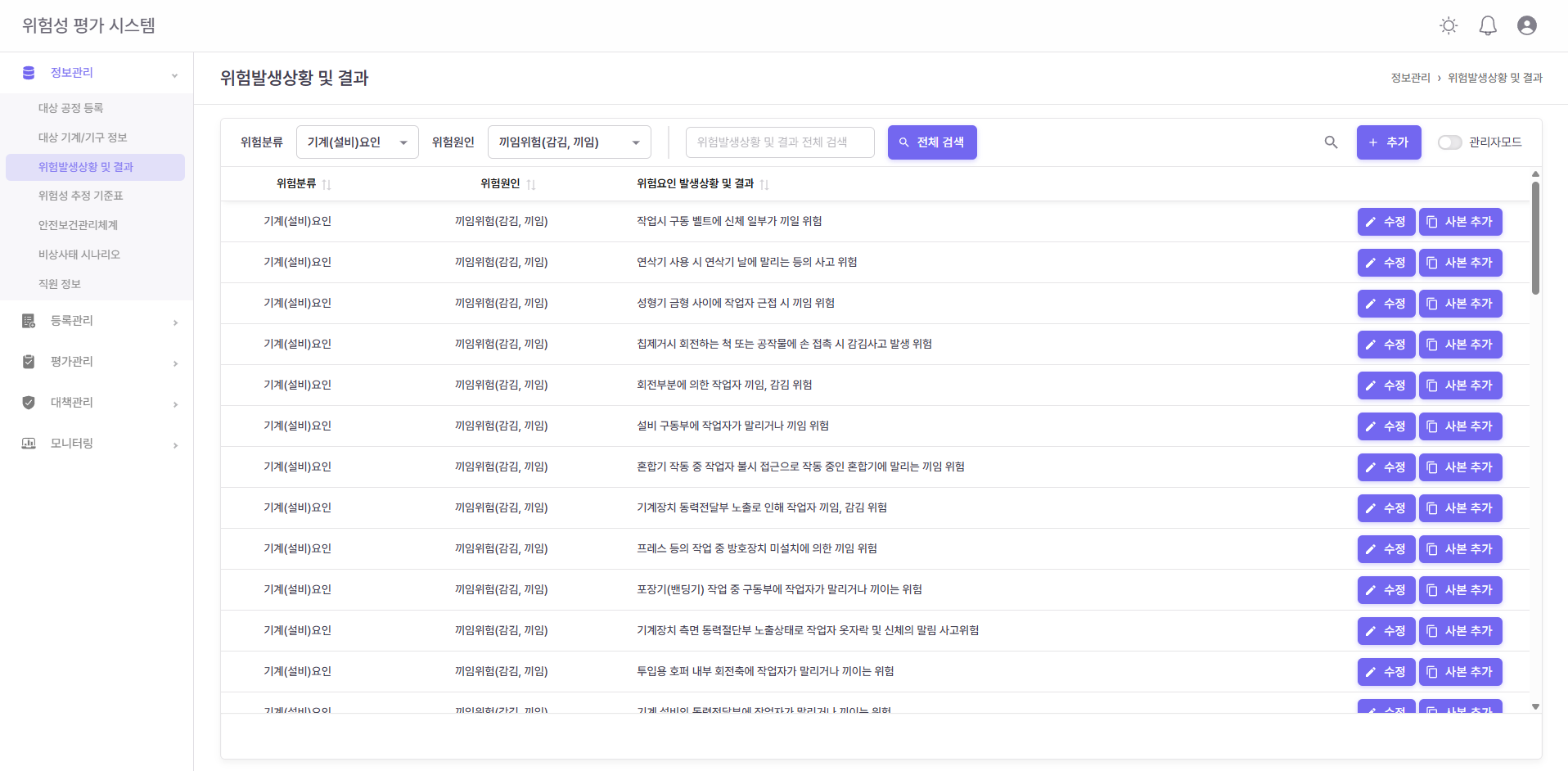Image resolution: width=1568 pixels, height=771 pixels.
Task: Click the 대책관리 shield icon
Action: coord(29,403)
